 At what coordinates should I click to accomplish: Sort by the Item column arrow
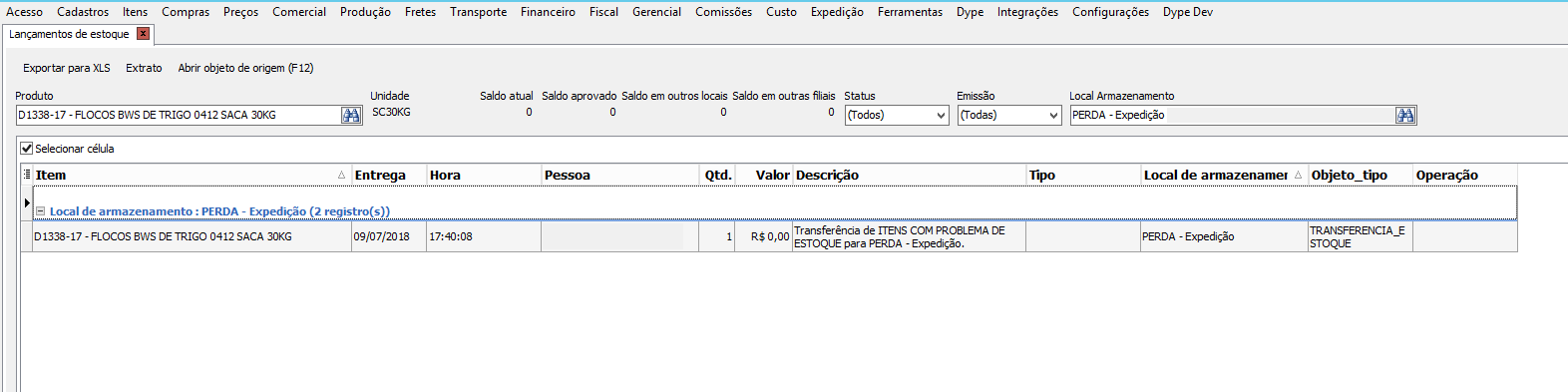point(341,175)
